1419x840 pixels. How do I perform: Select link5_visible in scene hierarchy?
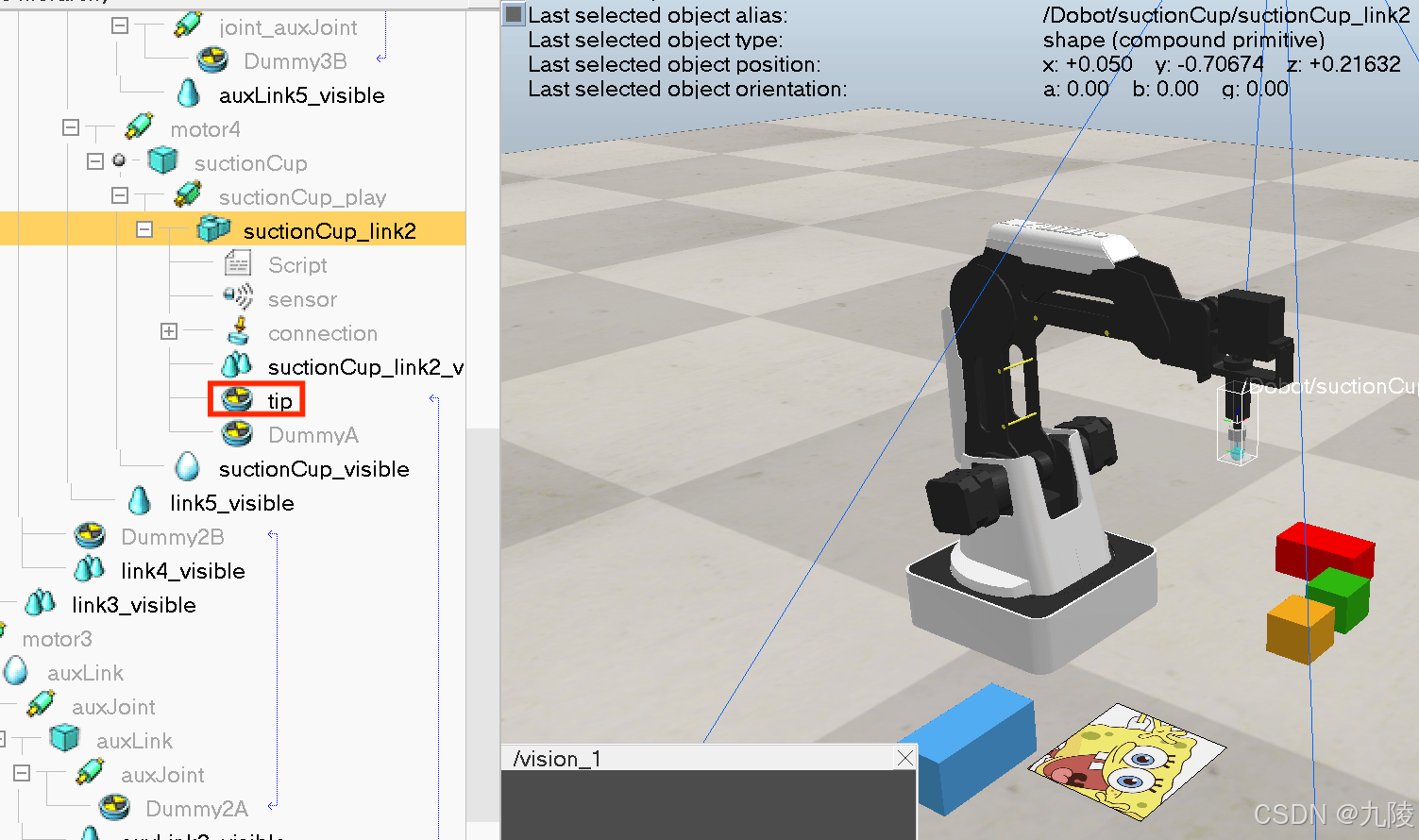(232, 503)
